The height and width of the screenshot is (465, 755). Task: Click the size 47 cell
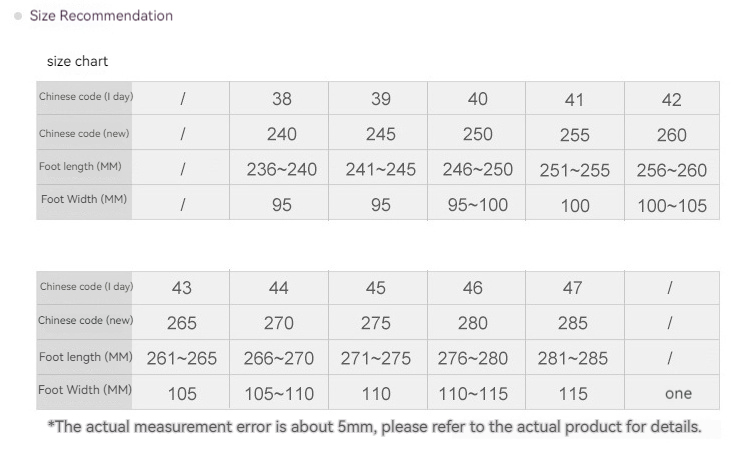coord(572,288)
